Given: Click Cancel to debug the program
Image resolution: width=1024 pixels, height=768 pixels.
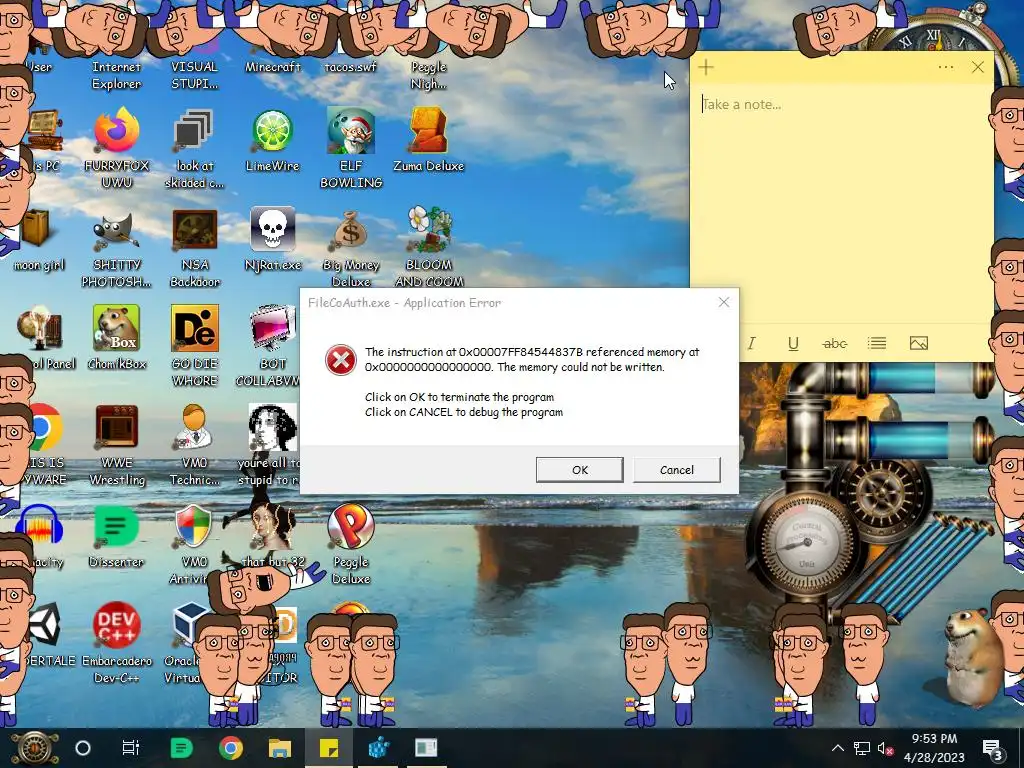Looking at the screenshot, I should click(677, 470).
